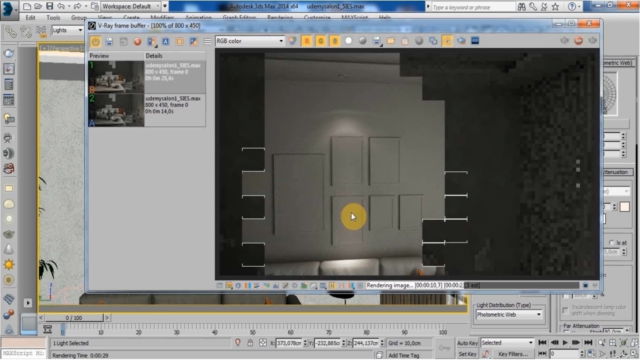640x360 pixels.
Task: Toggle red channel in V-Ray frame buffer
Action: point(307,41)
